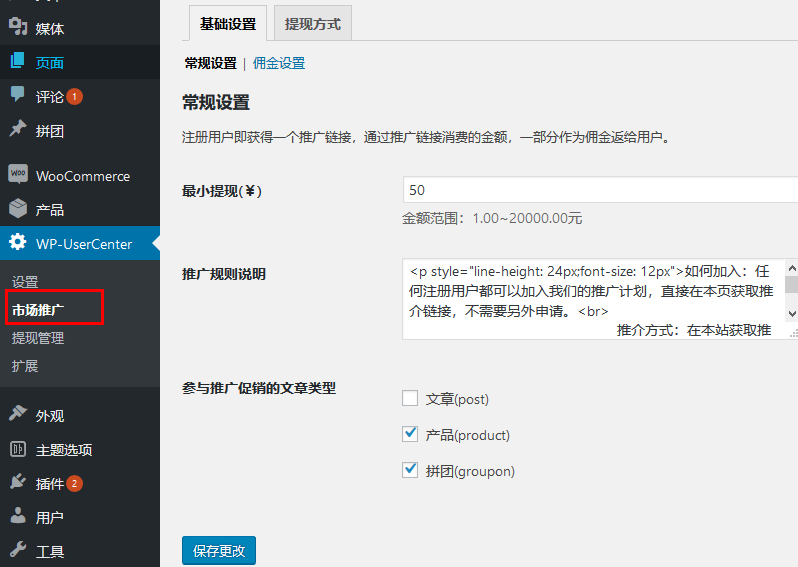Image resolution: width=798 pixels, height=567 pixels.
Task: Click the 常规设置 section heading
Action: (x=216, y=102)
